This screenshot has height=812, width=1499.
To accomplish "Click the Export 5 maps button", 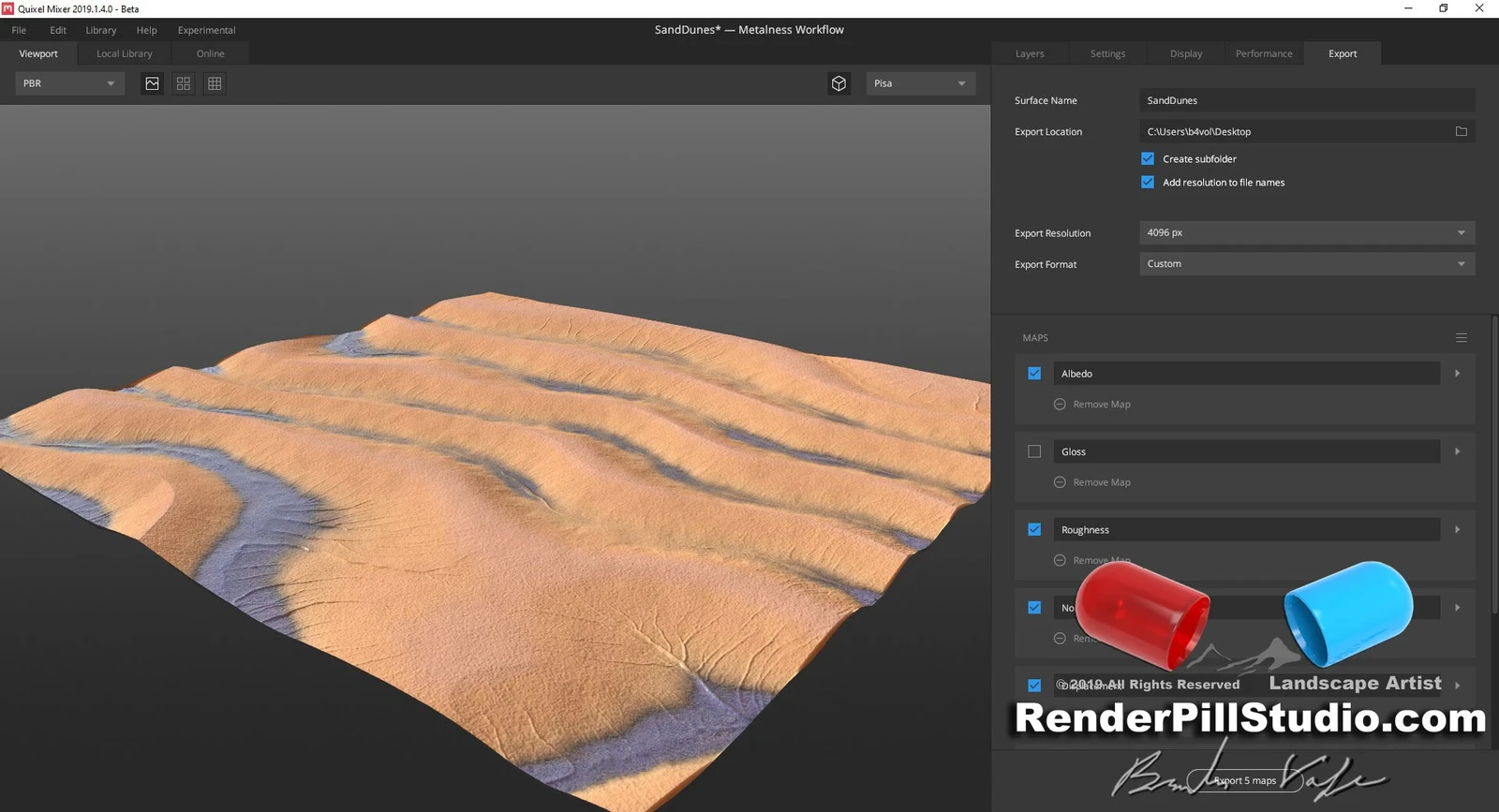I will click(x=1244, y=780).
